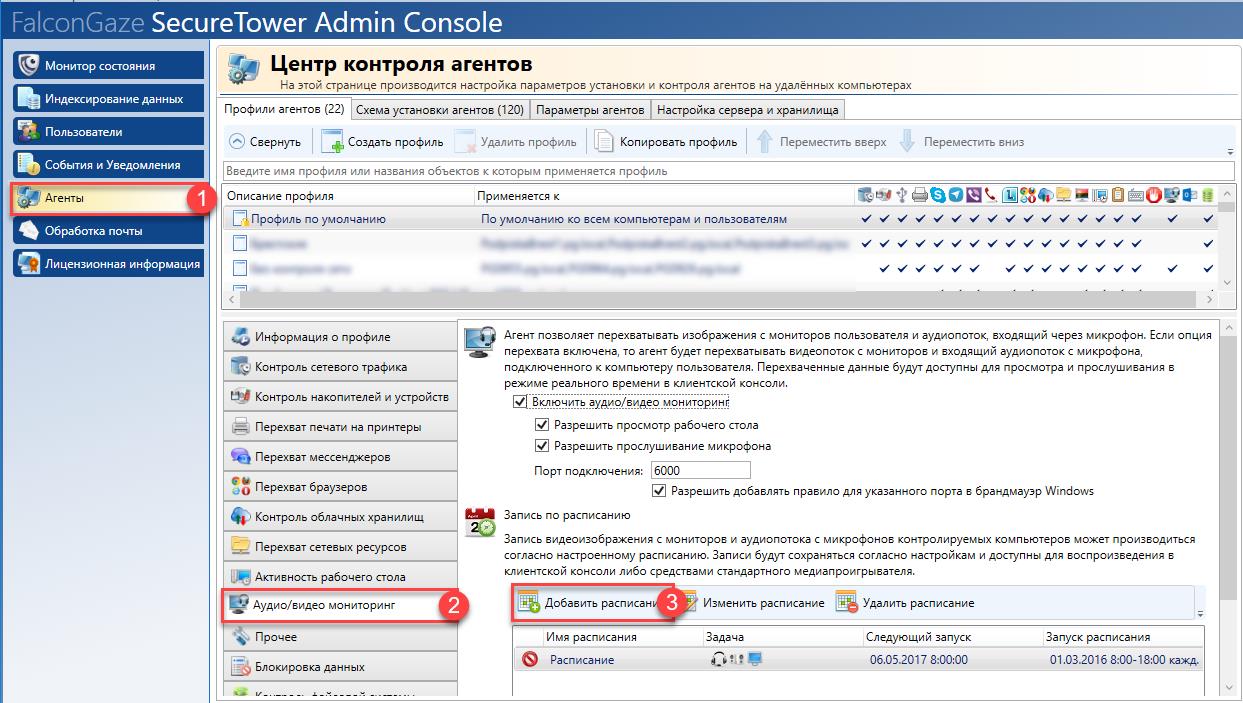Click the keyboard column icon
The width and height of the screenshot is (1243, 703).
click(x=1136, y=195)
